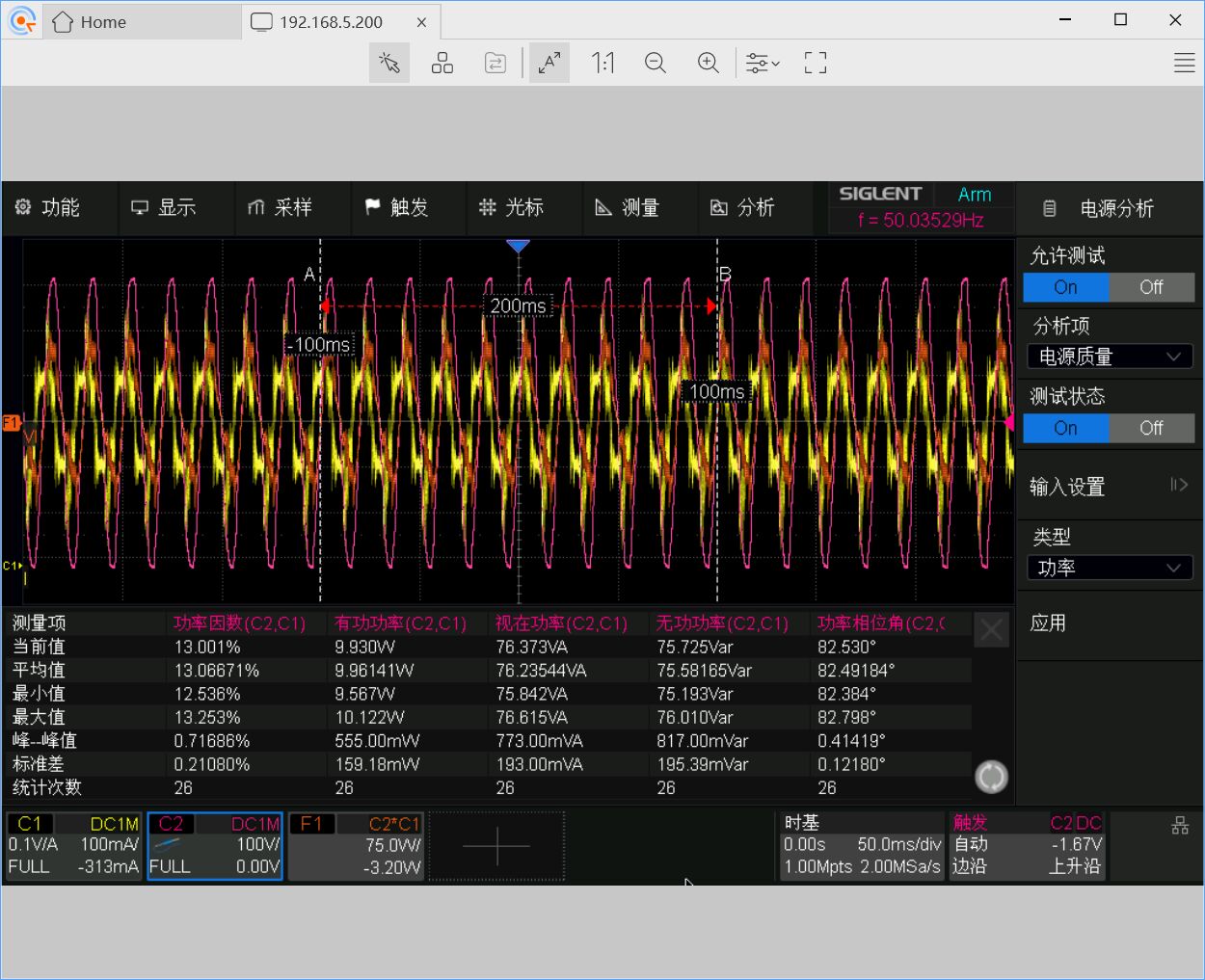Screen dimensions: 1205x980
Task: Click the pointer click-effect toolbar icon
Action: 389,64
